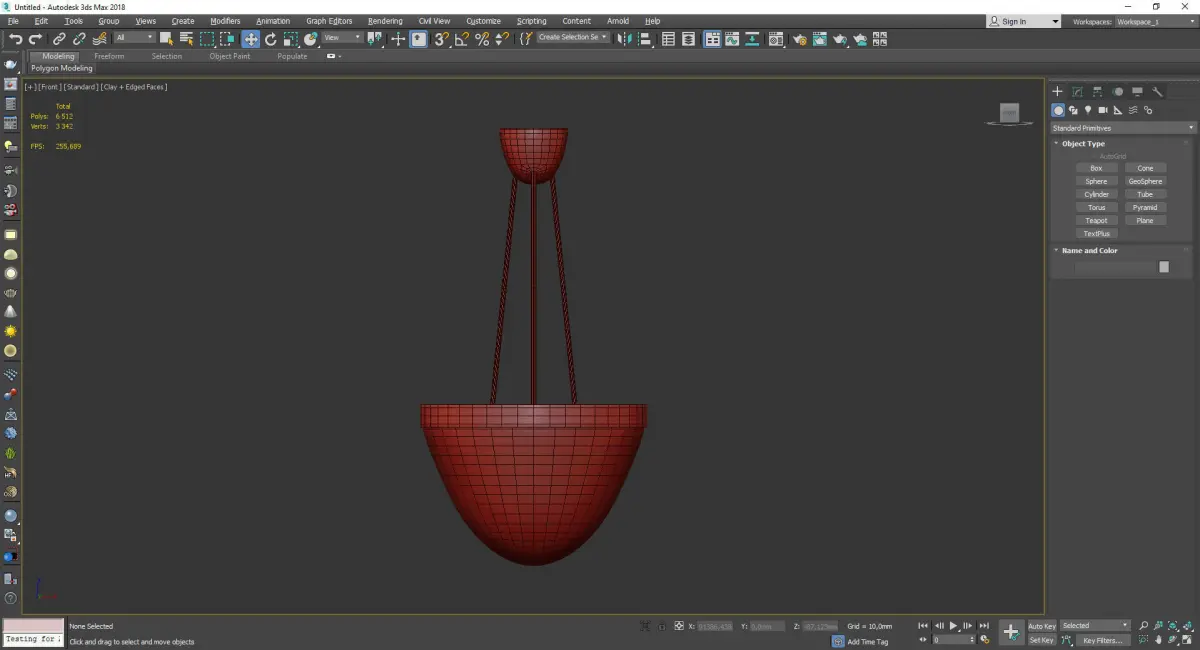Open the Modify panel tab icon

point(1077,91)
